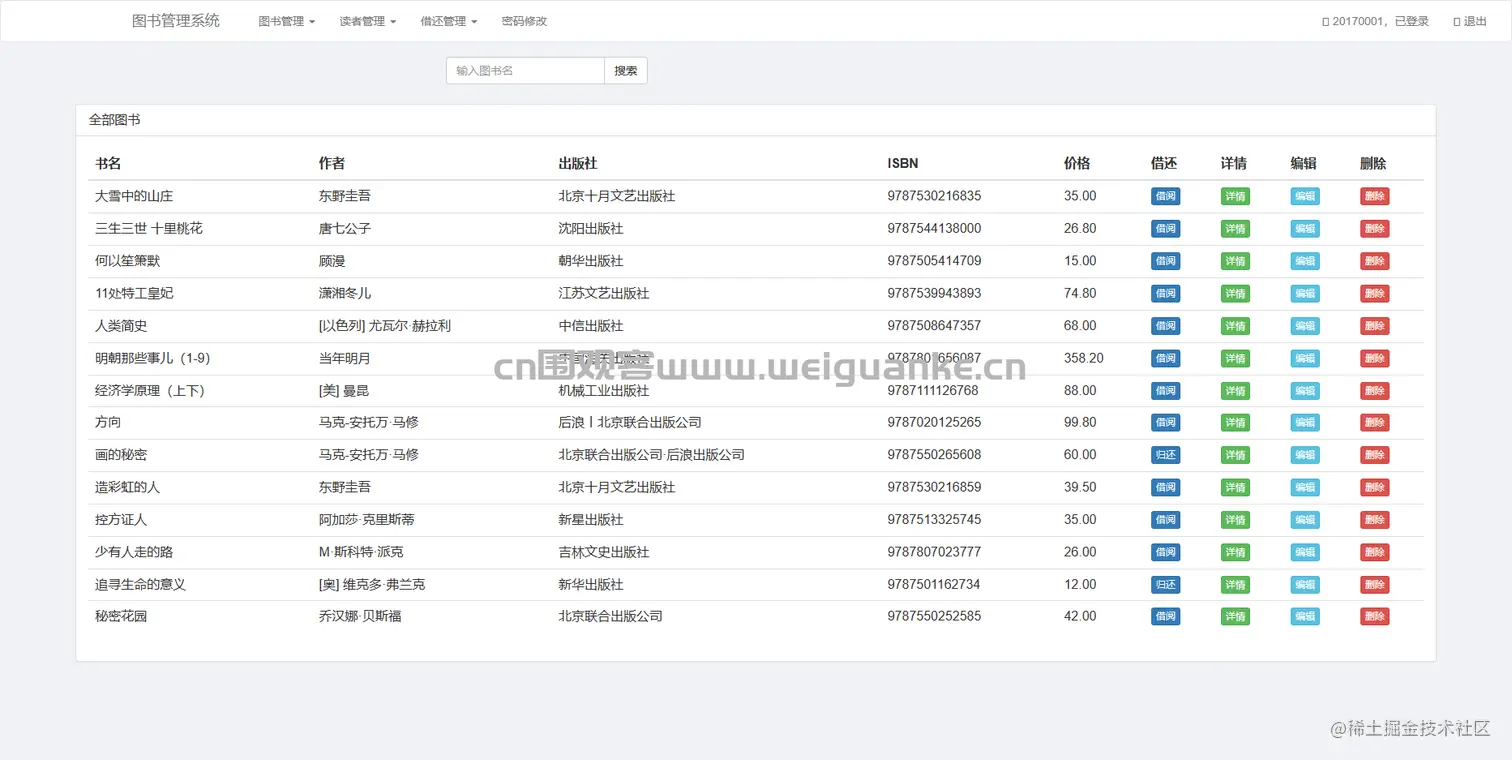1512x760 pixels.
Task: Edit 造彩虹的人 record
Action: 1305,488
